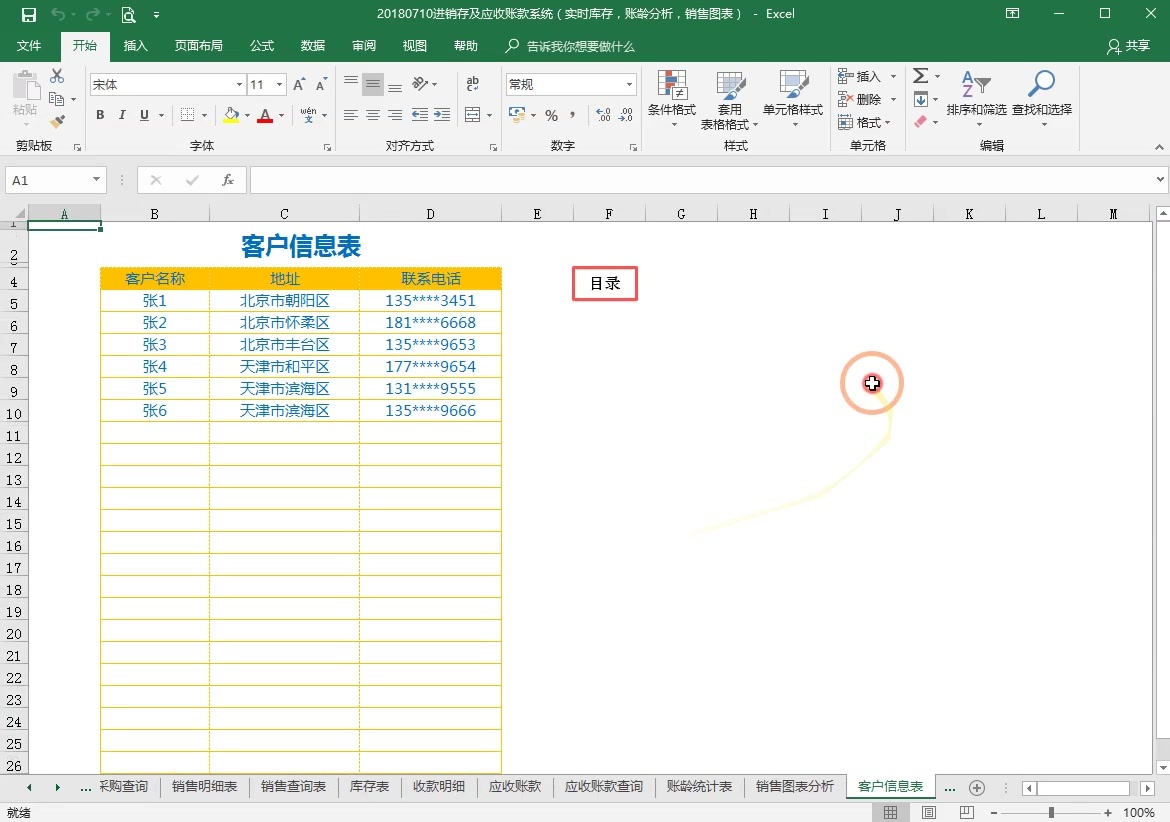Open 单元格样式 cell styles gallery

click(792, 98)
